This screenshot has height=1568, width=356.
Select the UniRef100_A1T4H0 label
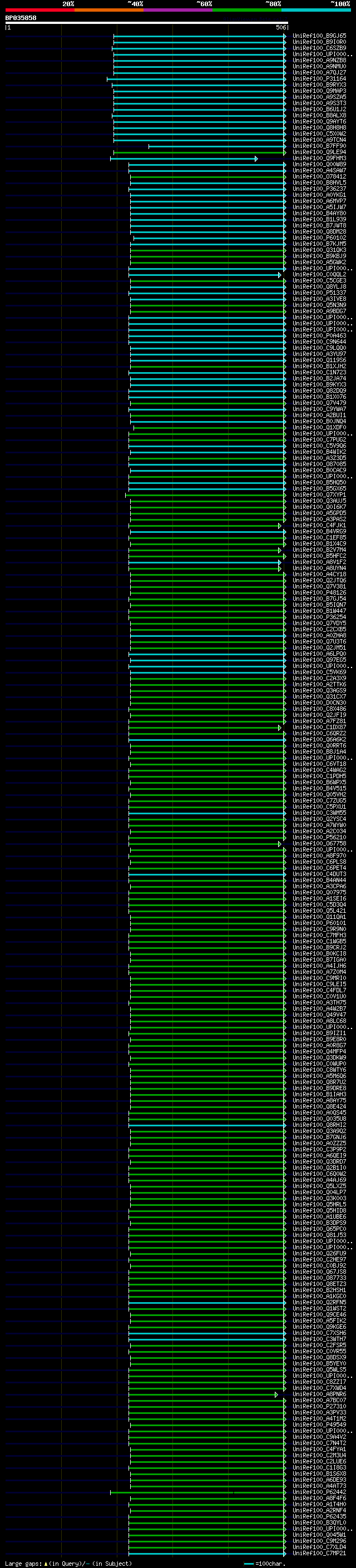(x=319, y=1504)
